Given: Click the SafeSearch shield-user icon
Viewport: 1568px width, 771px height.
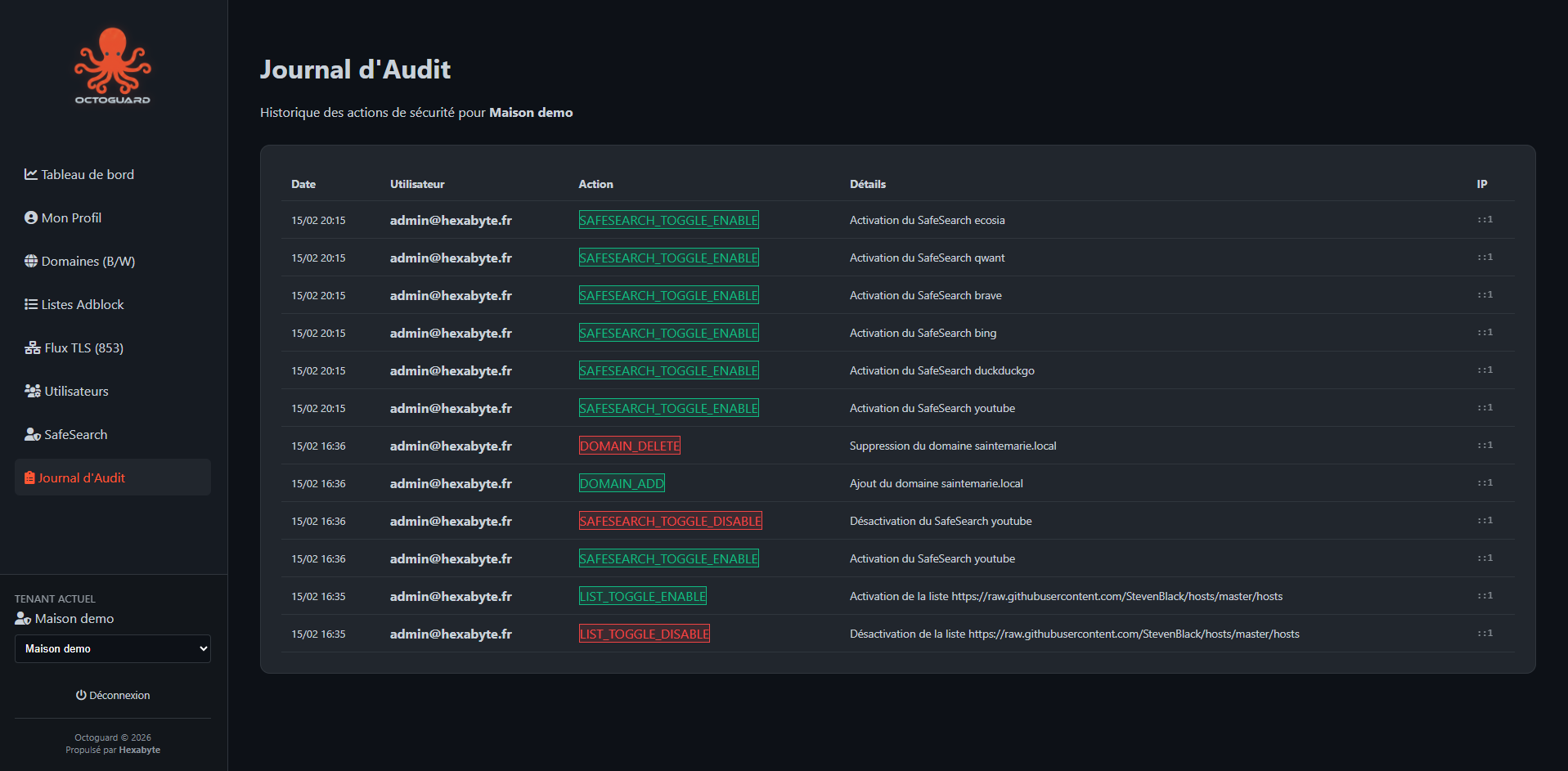Looking at the screenshot, I should (33, 434).
